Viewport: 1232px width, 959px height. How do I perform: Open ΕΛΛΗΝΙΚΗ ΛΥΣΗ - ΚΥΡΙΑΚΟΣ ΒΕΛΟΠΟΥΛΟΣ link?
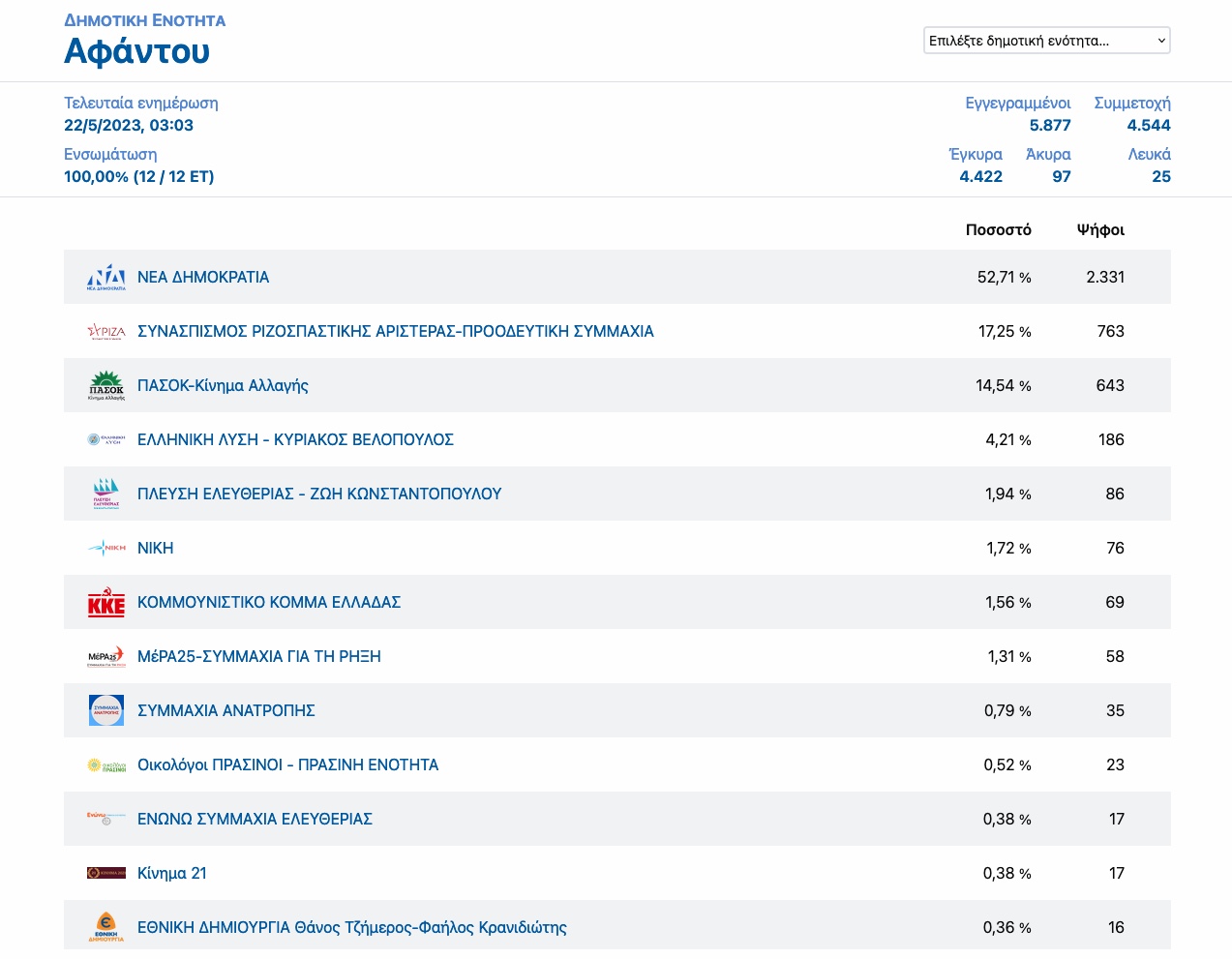[295, 439]
